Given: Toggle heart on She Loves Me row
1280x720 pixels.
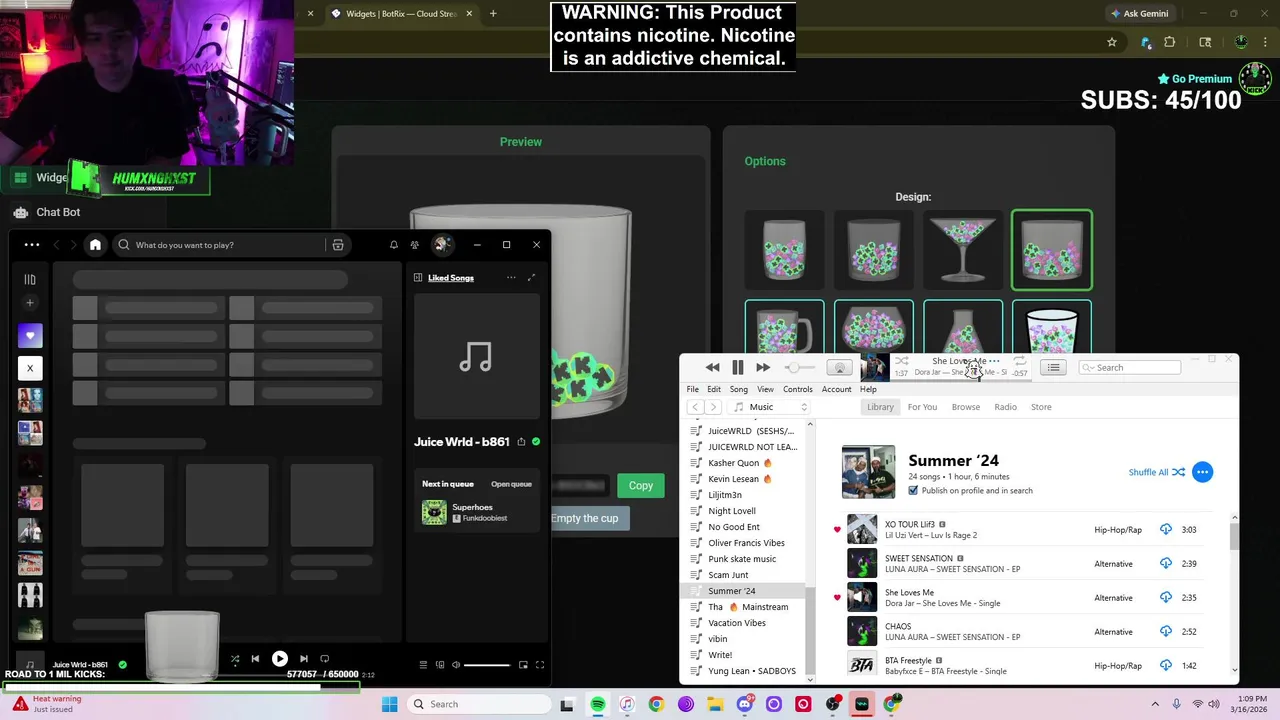Looking at the screenshot, I should (x=837, y=598).
